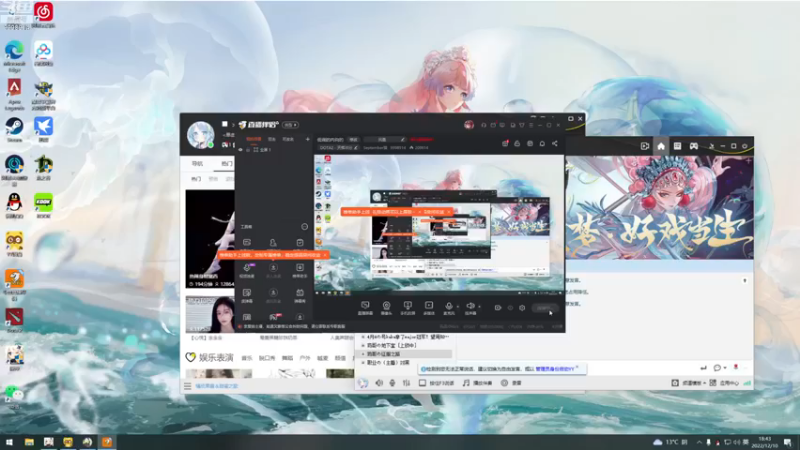This screenshot has height=450, width=800.
Task: Switch to 热门 top tab in YY home
Action: [x=227, y=164]
